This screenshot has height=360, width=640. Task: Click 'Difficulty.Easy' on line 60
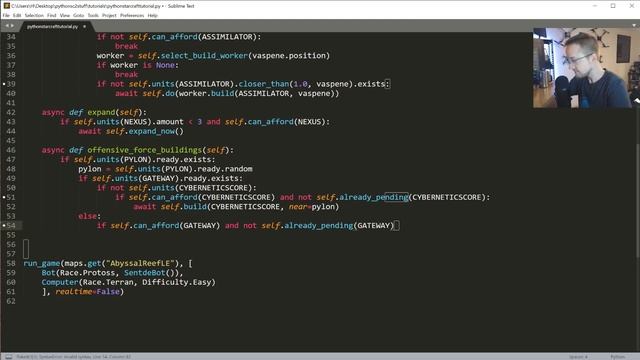pyautogui.click(x=177, y=282)
